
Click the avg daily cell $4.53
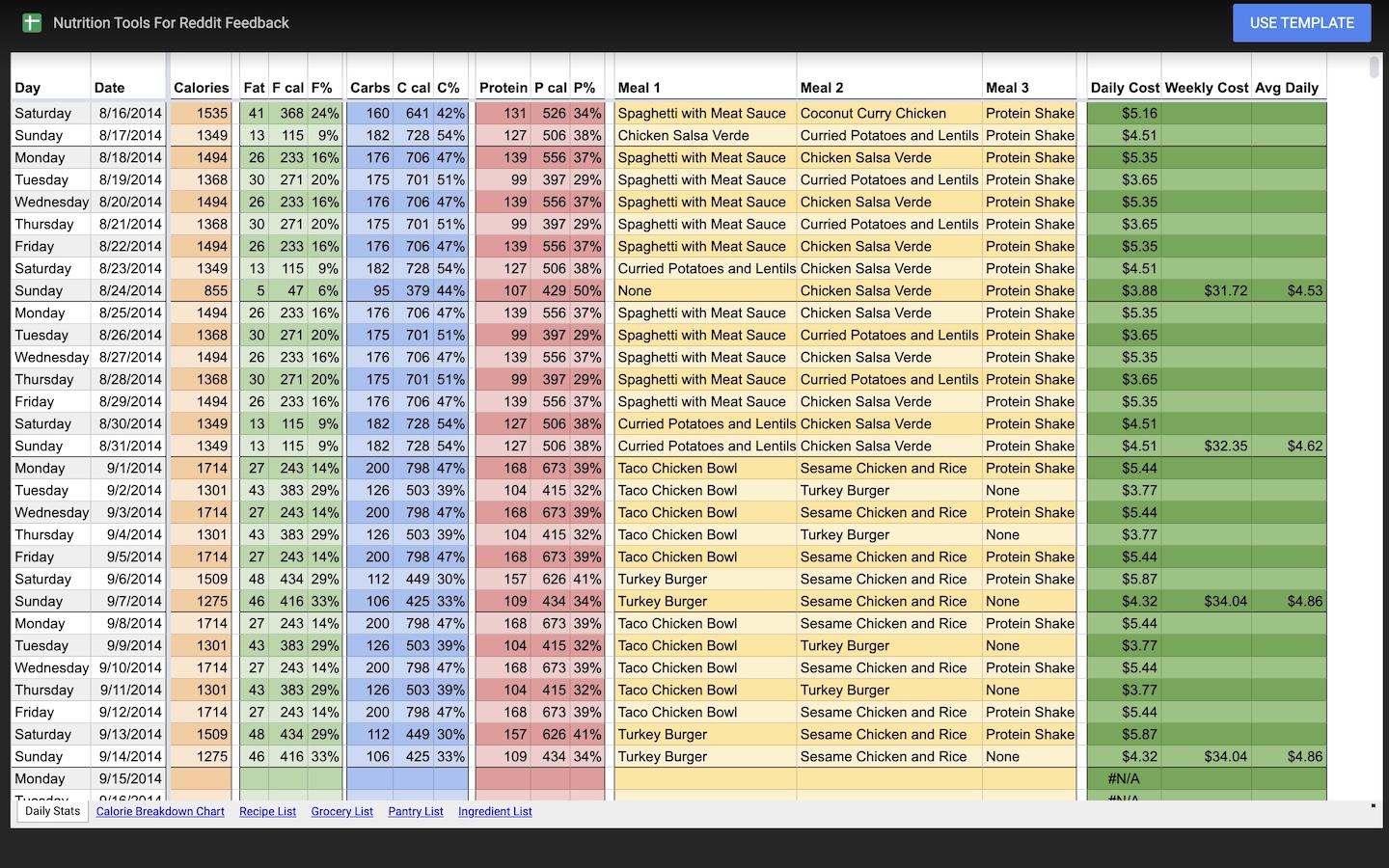[x=1289, y=290]
